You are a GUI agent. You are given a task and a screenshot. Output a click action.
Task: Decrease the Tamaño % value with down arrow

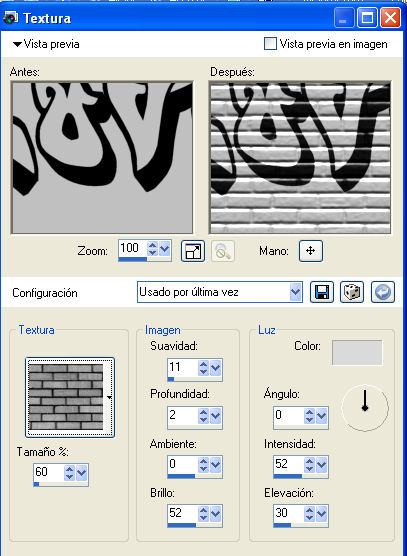(69, 477)
